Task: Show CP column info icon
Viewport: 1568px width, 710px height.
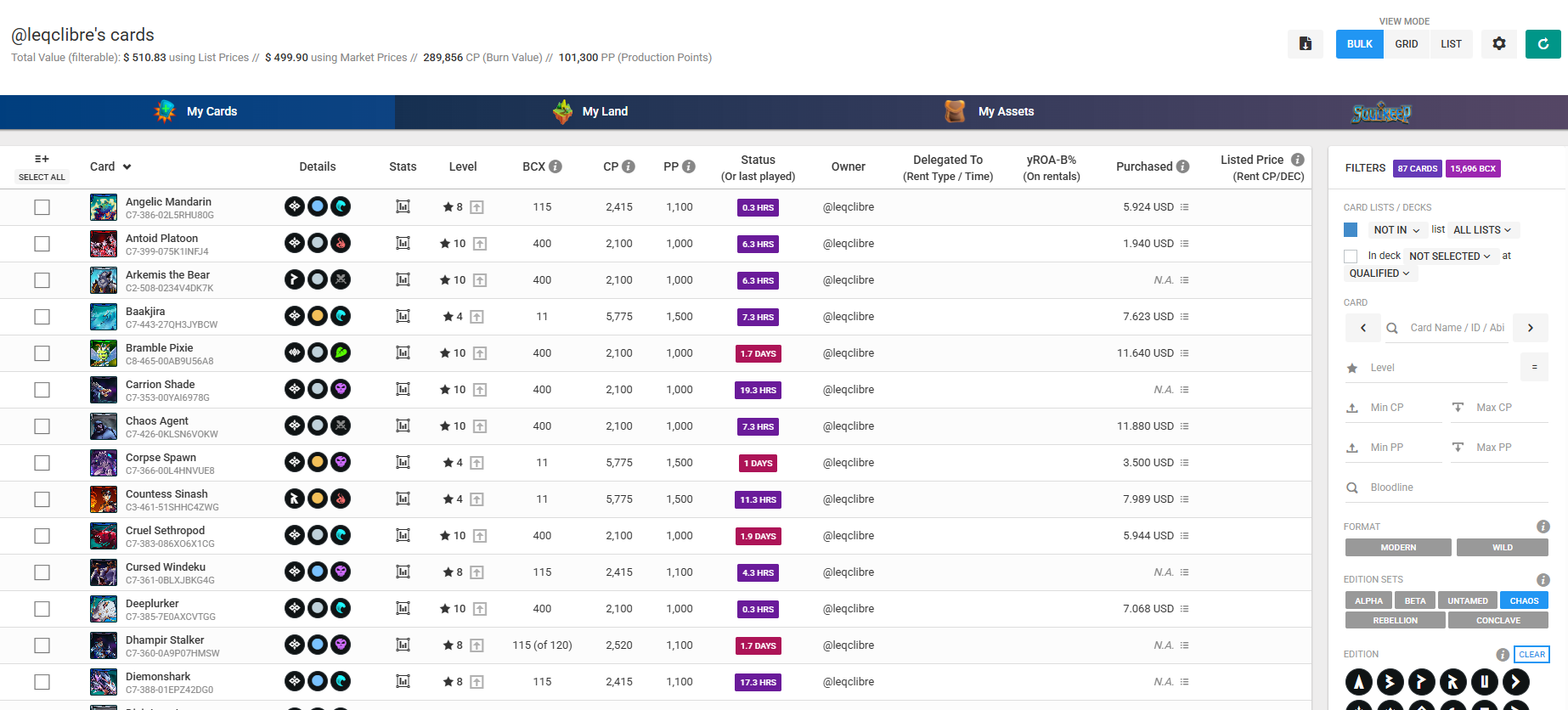Action: 629,166
